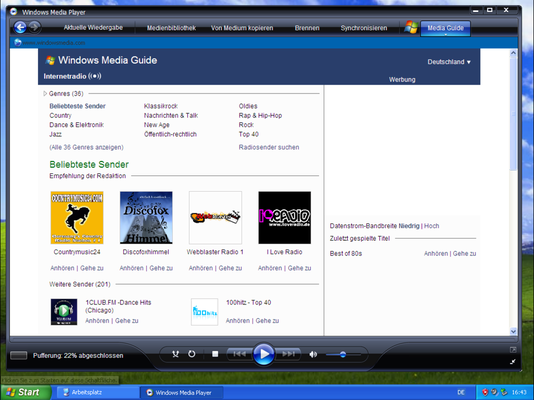Click the Back navigation arrow
The height and width of the screenshot is (400, 534).
(20, 27)
